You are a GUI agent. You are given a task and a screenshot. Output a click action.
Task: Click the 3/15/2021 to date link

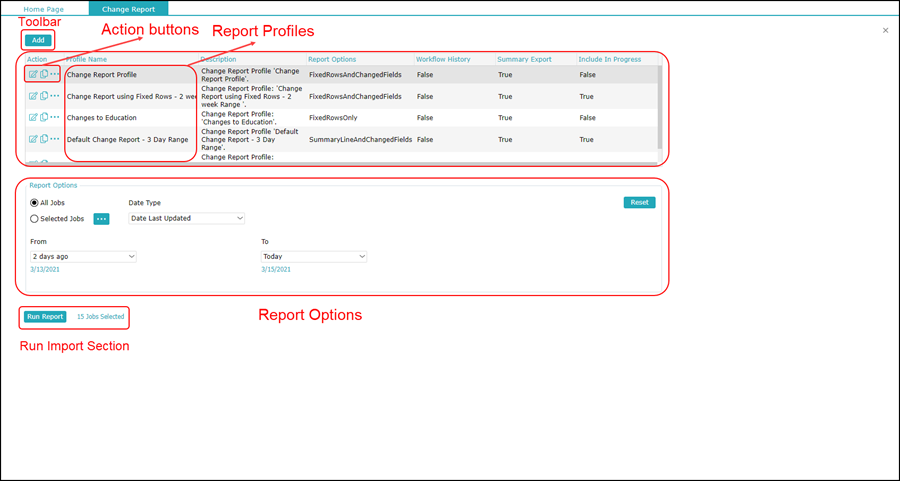point(276,269)
